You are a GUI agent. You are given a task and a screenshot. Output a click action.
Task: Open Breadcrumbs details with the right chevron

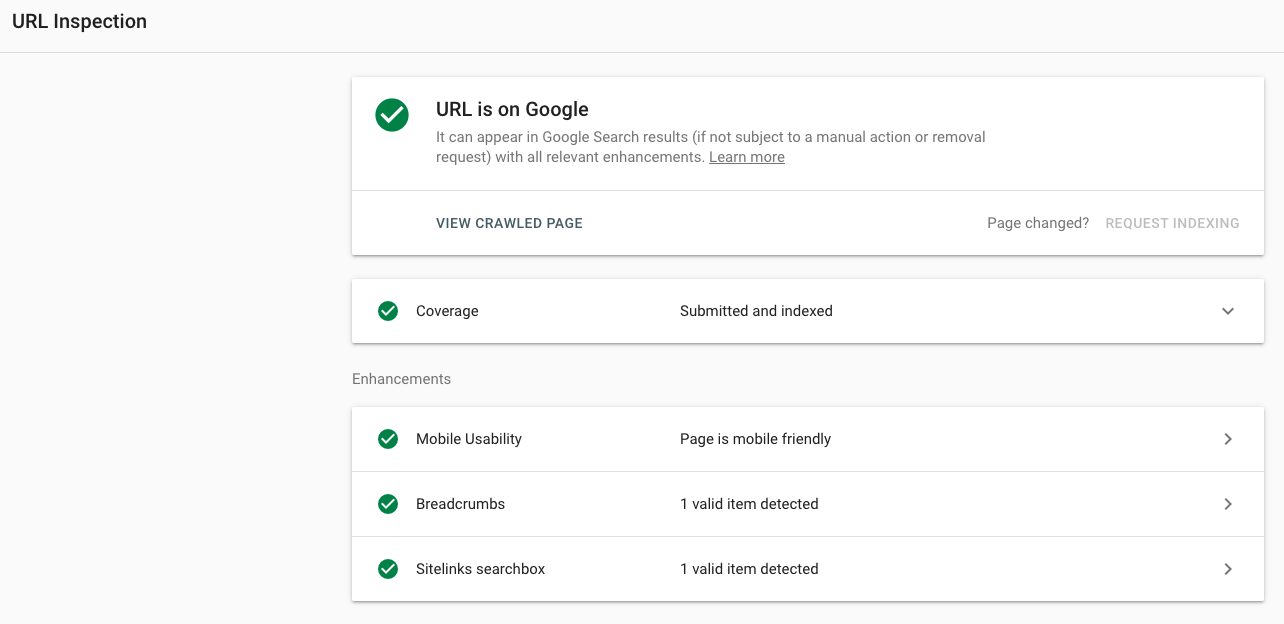(1228, 504)
